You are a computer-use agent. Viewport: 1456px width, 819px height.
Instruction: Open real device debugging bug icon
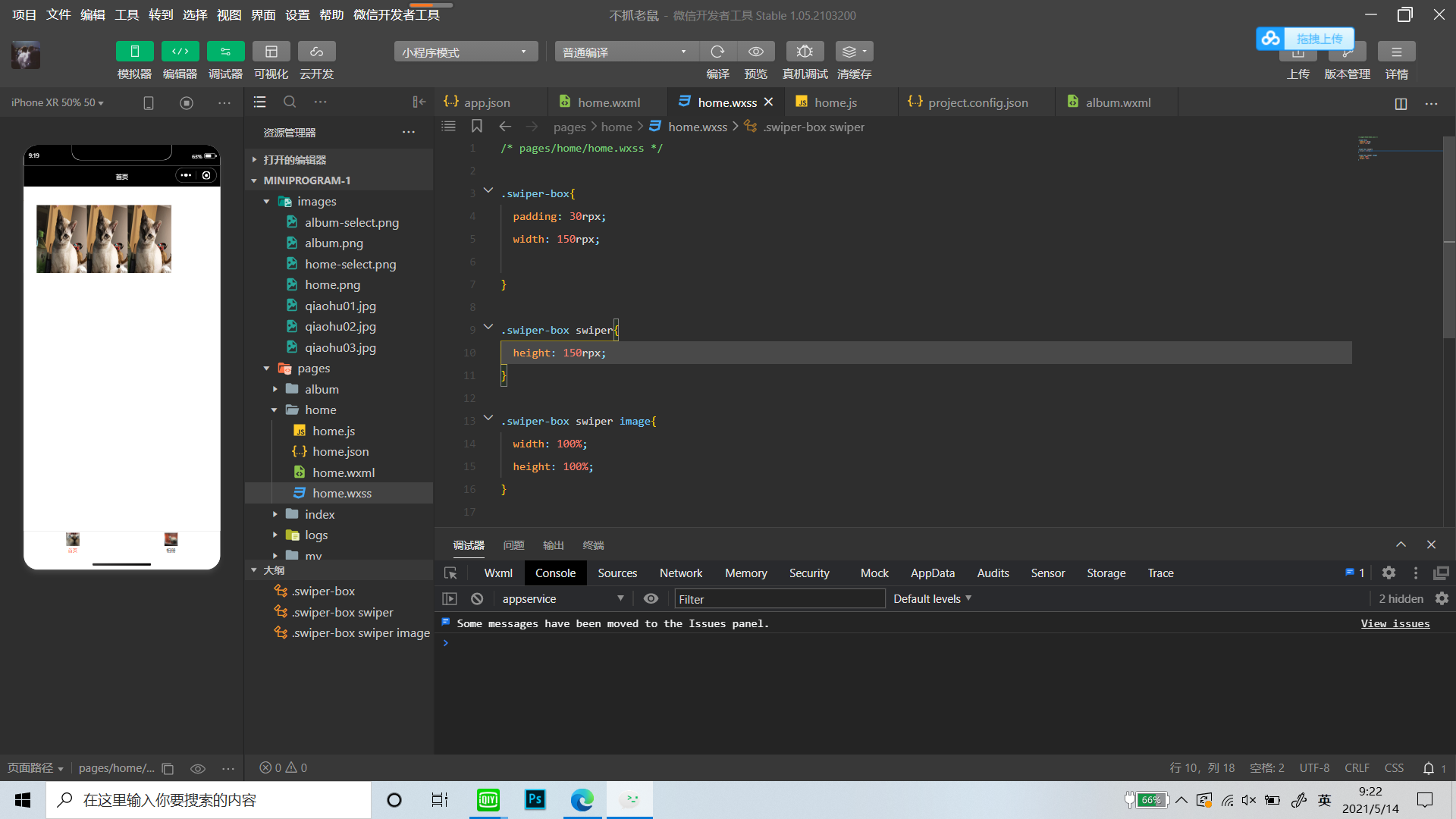tap(805, 52)
